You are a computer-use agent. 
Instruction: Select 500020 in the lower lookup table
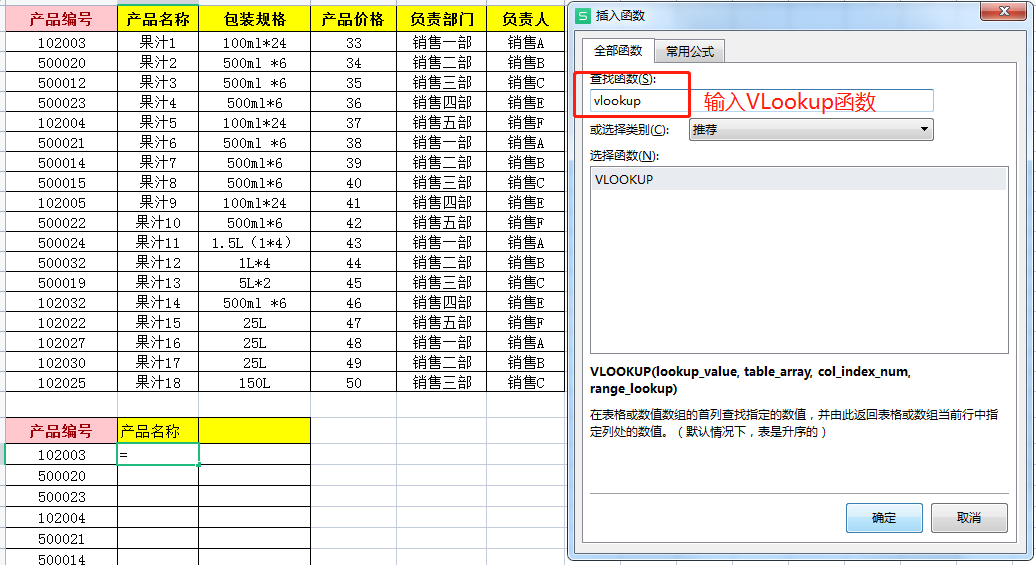[61, 476]
